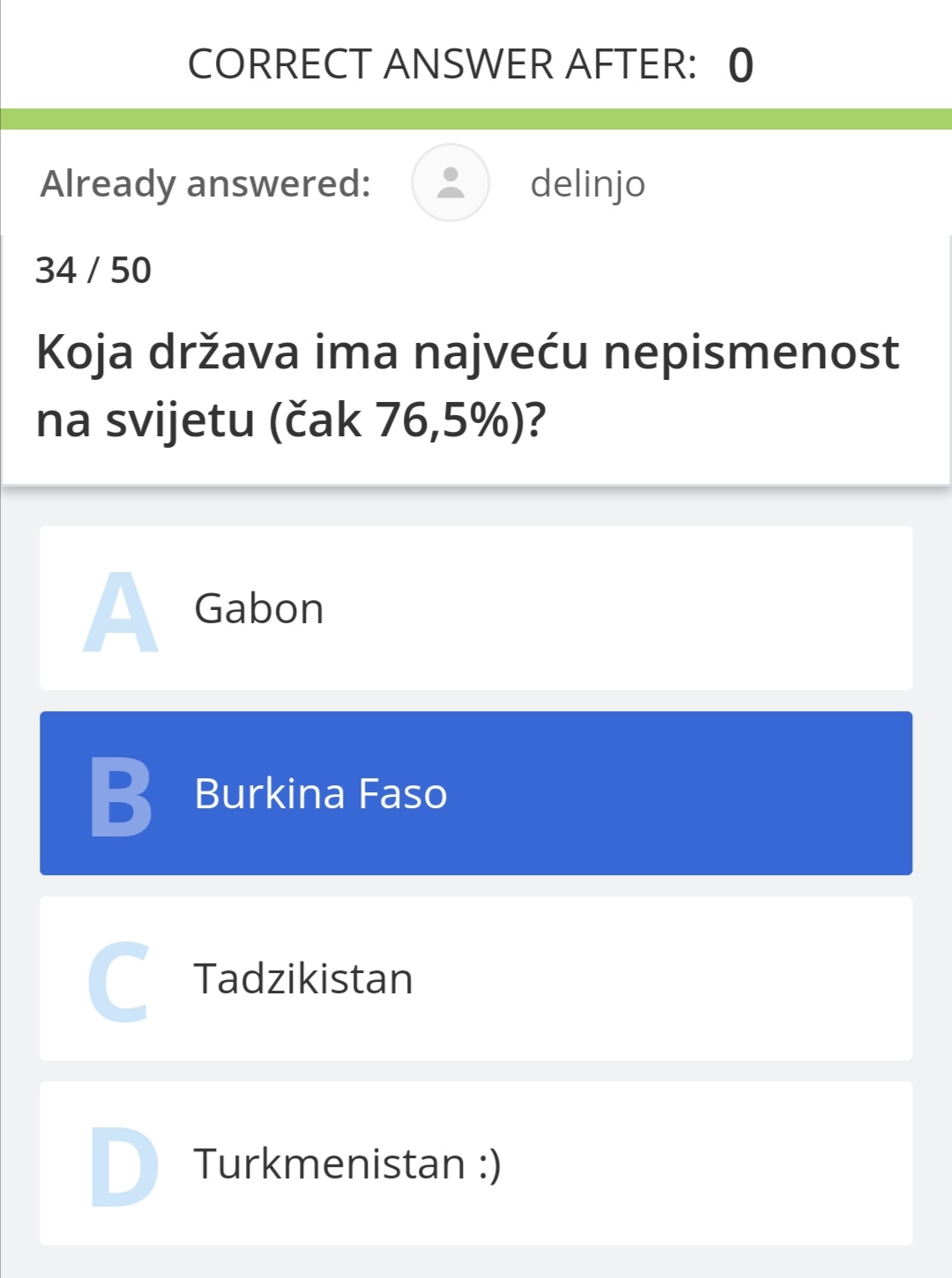Click the 'Already answered:' label
The image size is (952, 1278).
click(205, 184)
